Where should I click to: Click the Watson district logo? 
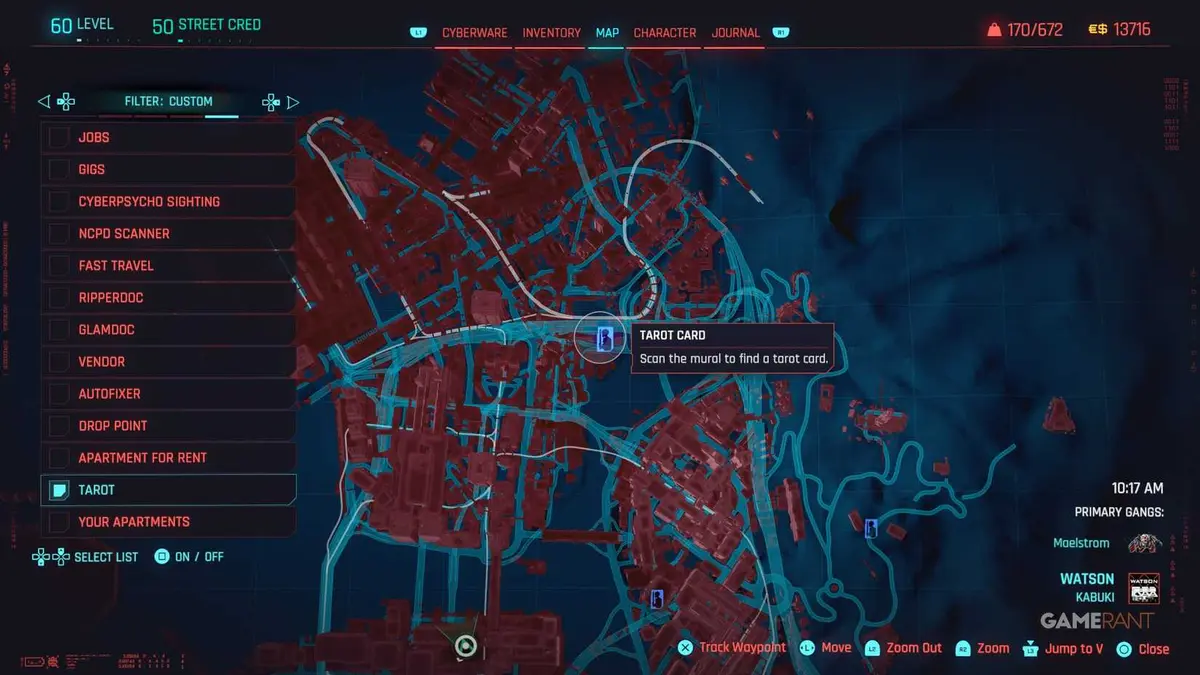click(1143, 588)
